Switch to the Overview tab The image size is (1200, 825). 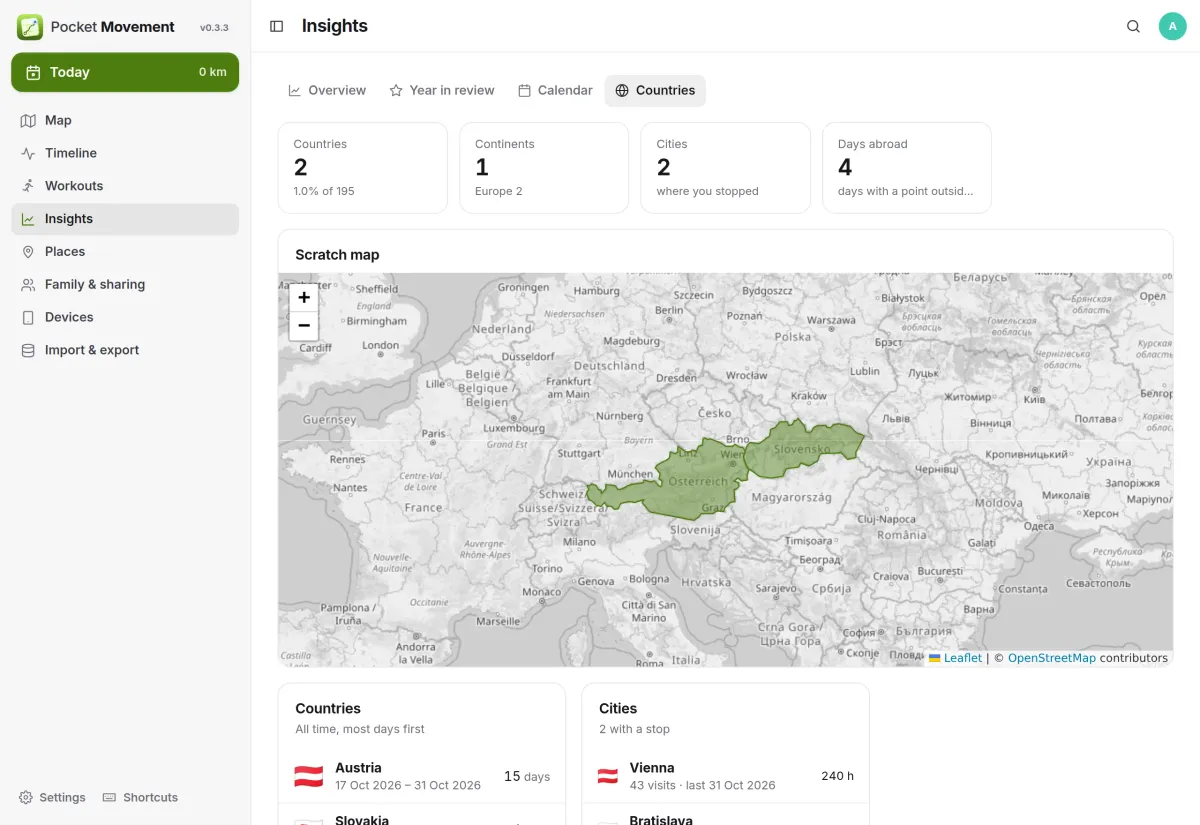[x=327, y=90]
